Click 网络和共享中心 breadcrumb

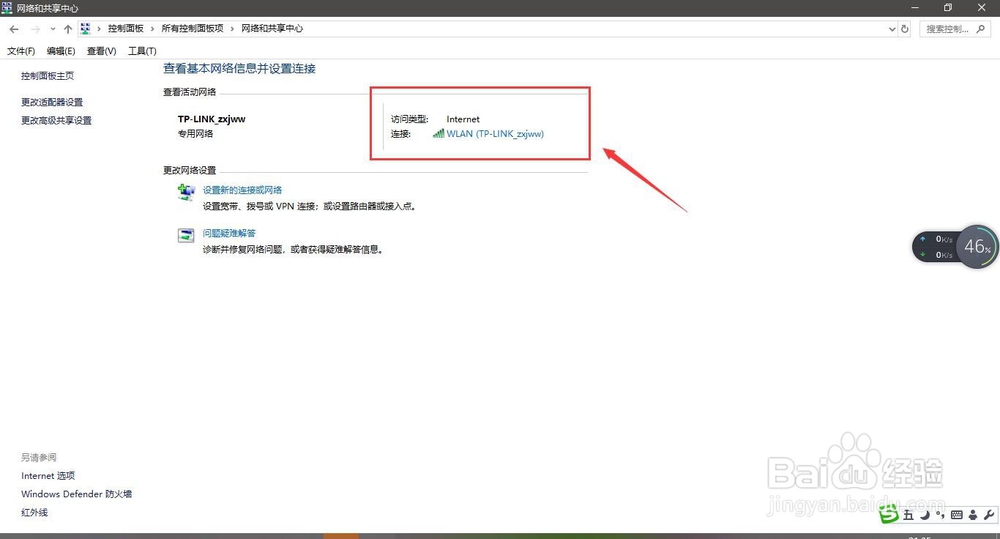point(272,29)
